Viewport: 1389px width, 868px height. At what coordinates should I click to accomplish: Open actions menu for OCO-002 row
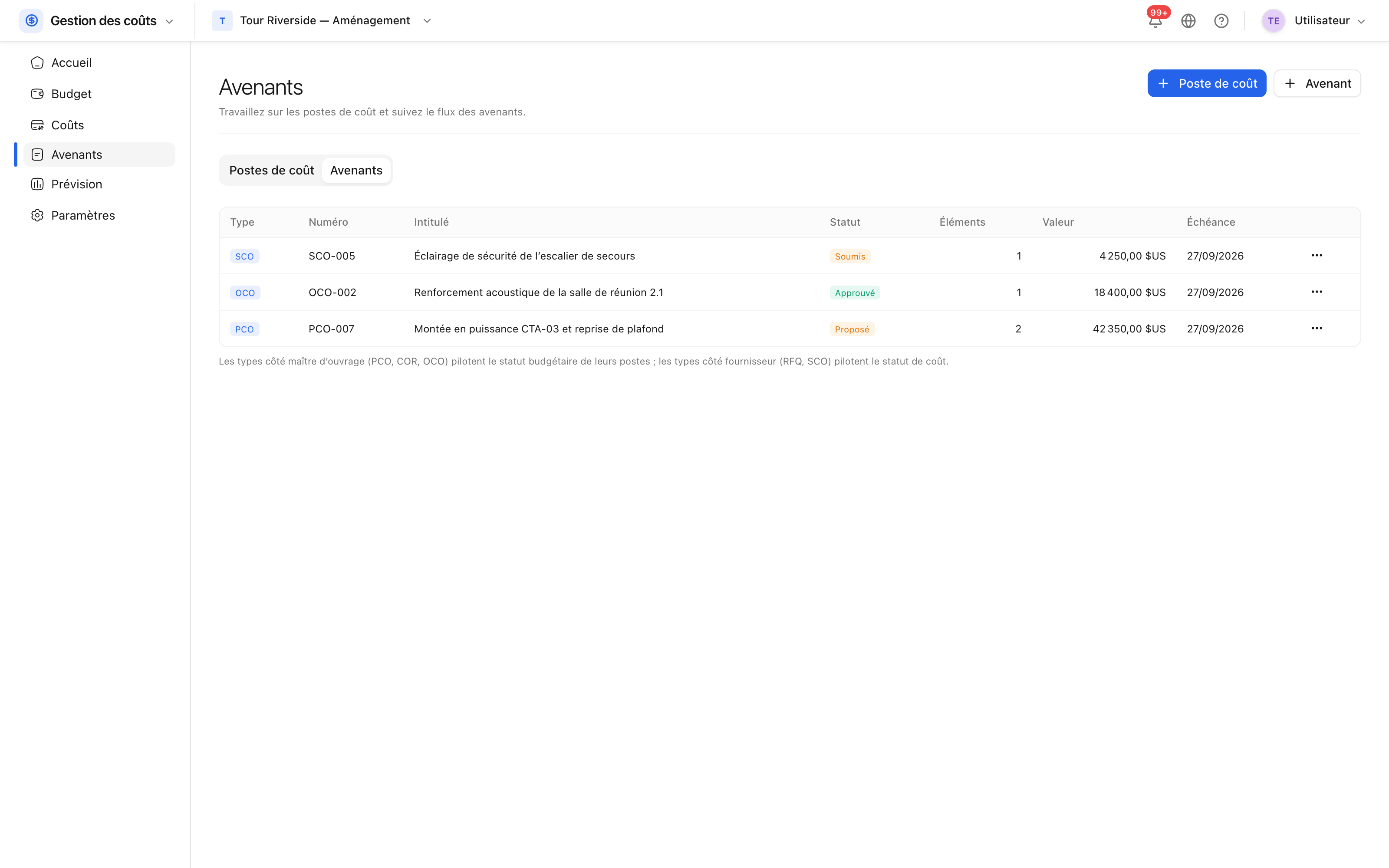point(1317,292)
